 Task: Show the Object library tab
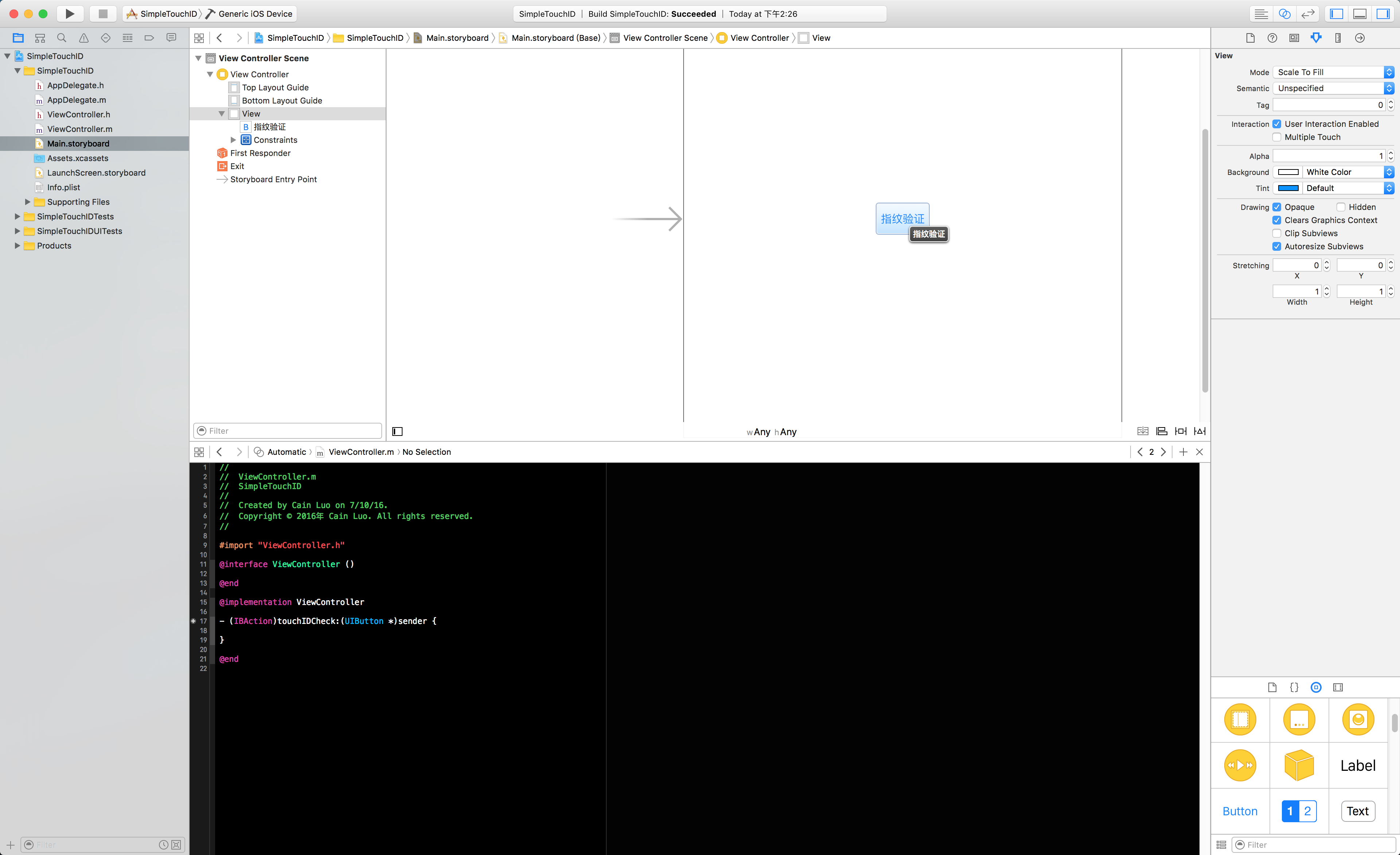[1315, 687]
